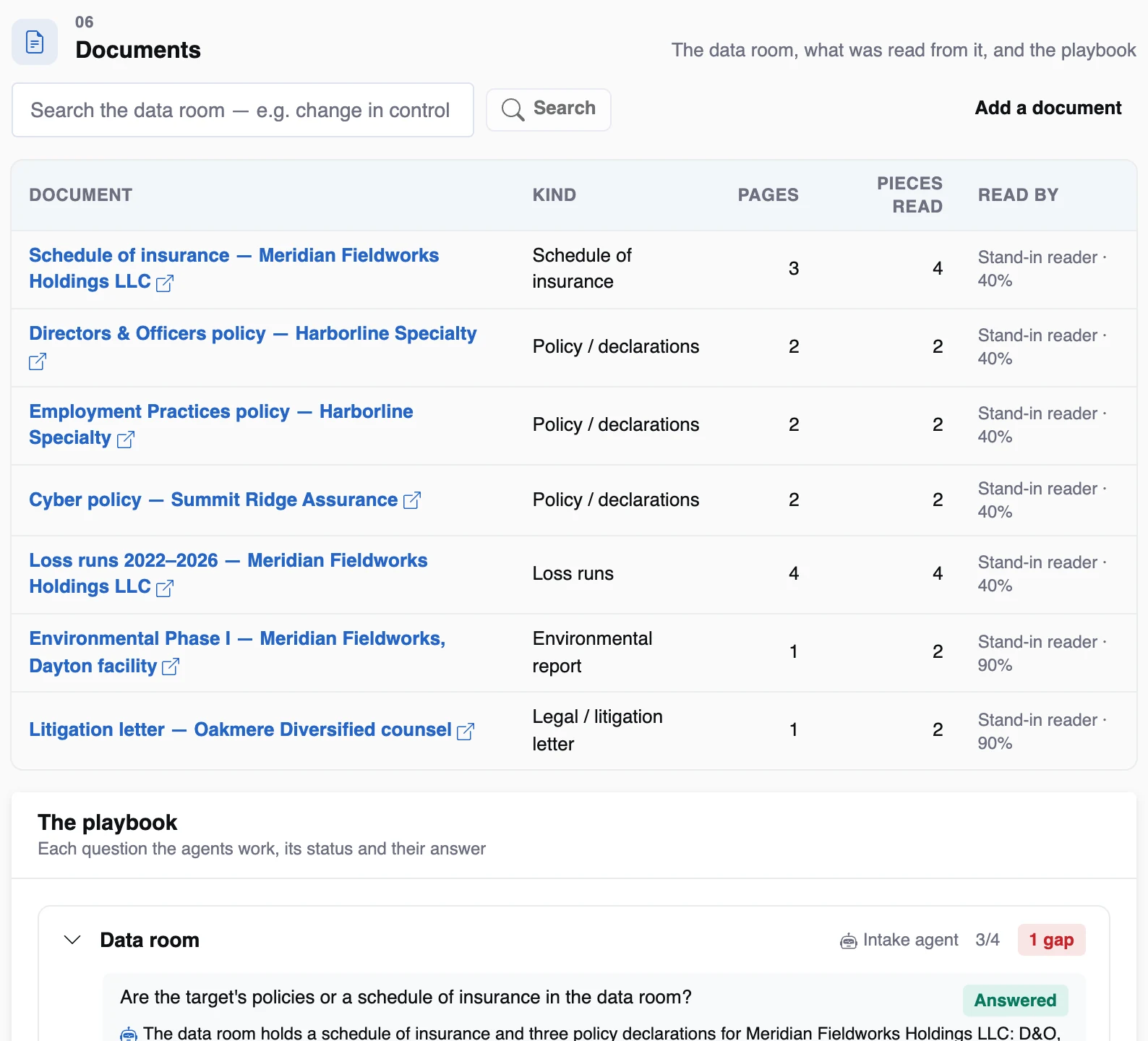
Task: Click the Legal / litigation letter kind cell
Action: (598, 730)
